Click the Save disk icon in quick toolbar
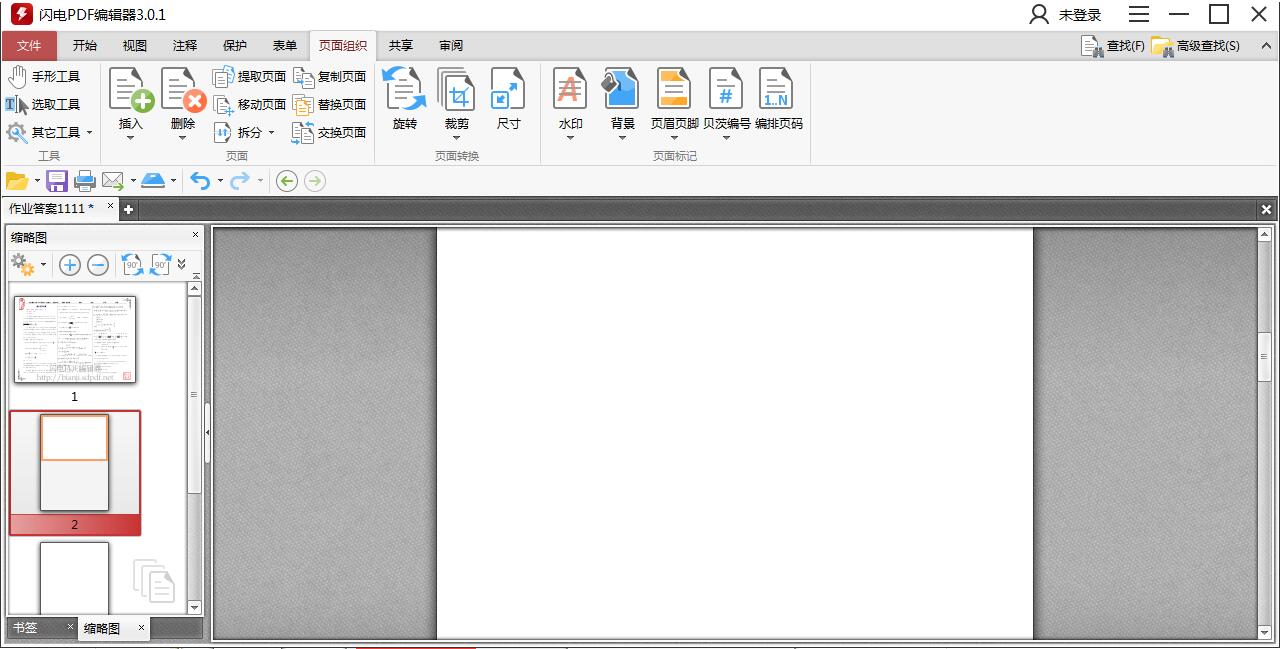This screenshot has width=1281, height=649. click(x=57, y=181)
